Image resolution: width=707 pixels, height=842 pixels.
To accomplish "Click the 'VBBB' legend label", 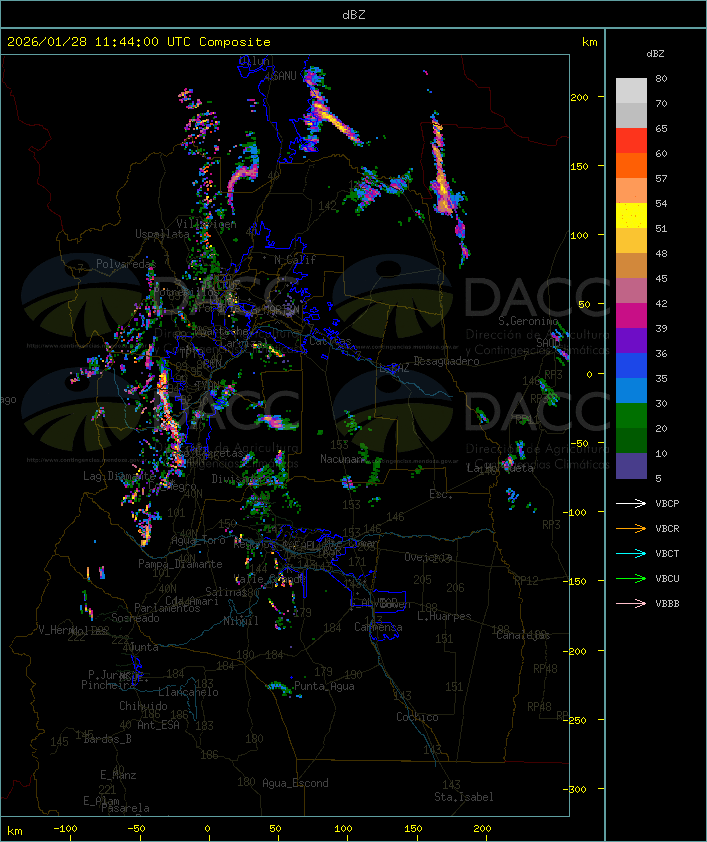I will [667, 604].
